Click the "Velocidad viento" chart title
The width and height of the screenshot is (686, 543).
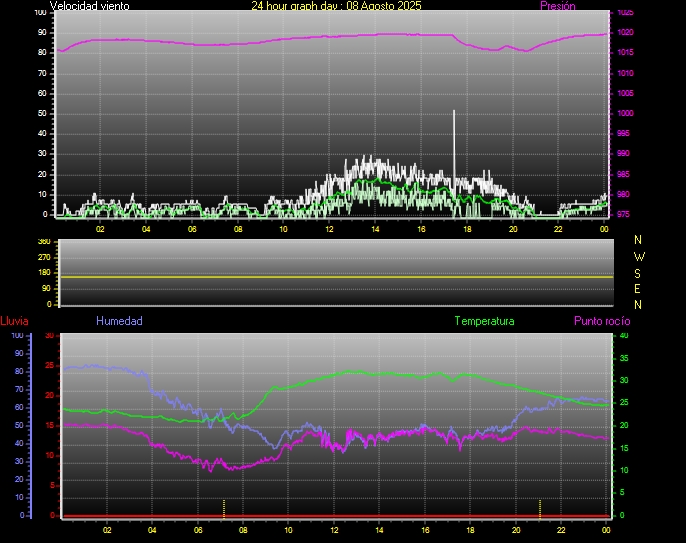[90, 6]
